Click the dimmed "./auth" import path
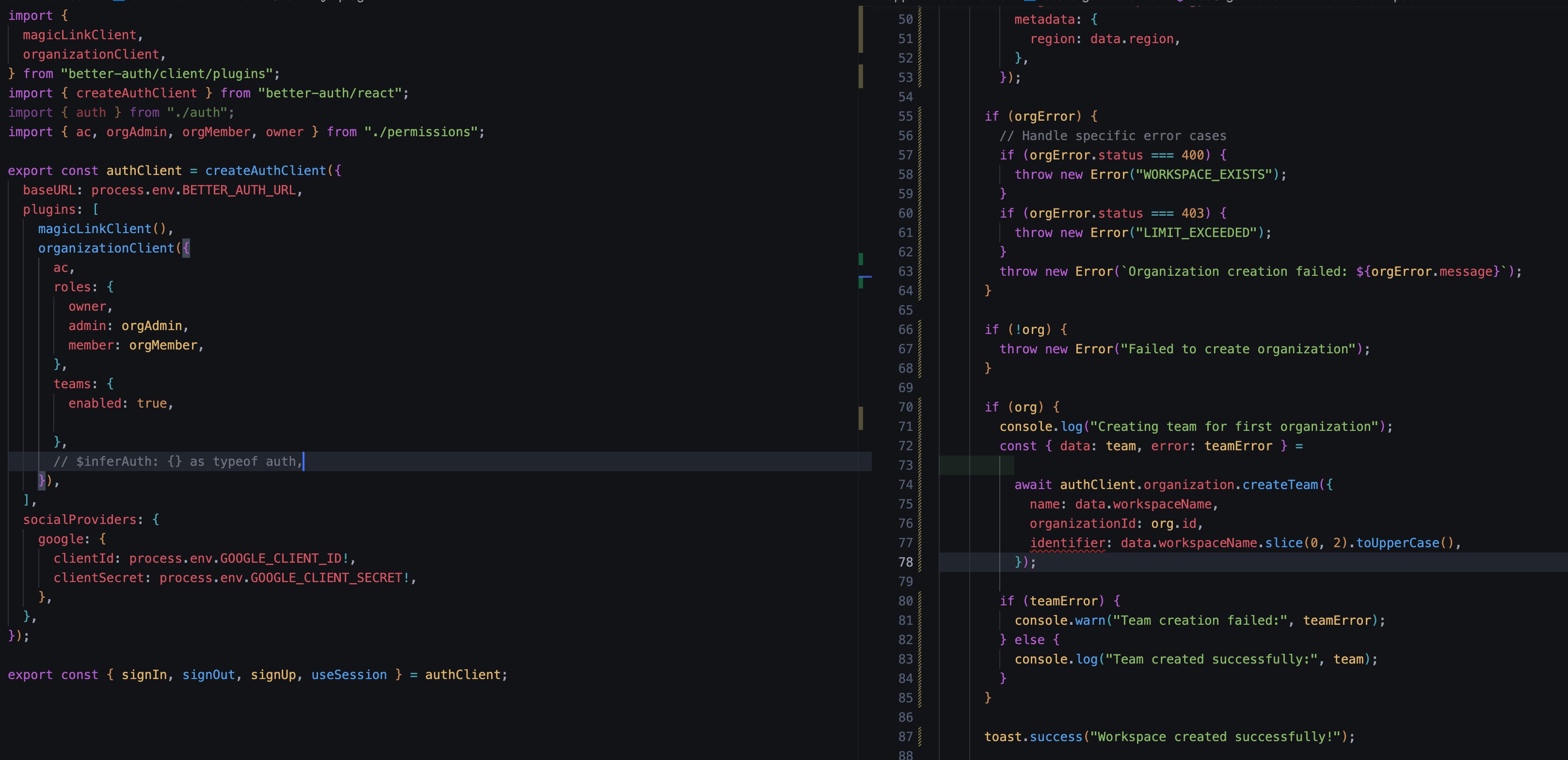Image resolution: width=1568 pixels, height=760 pixels. click(197, 112)
